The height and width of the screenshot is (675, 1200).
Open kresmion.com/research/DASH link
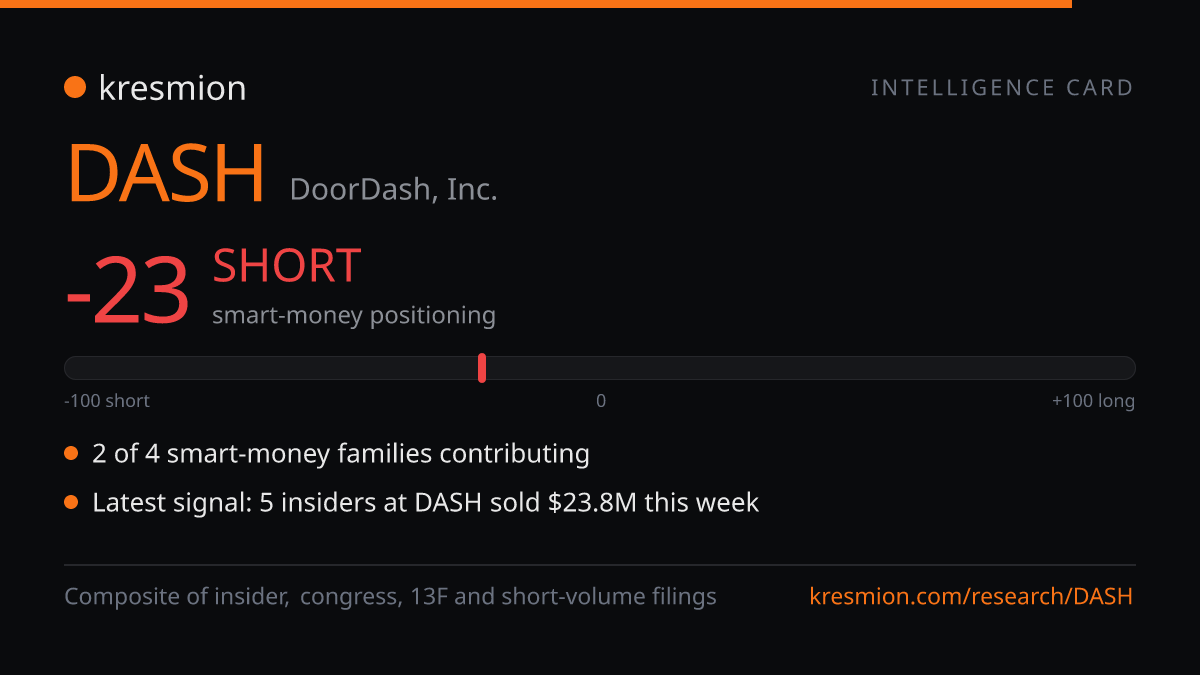pos(971,597)
